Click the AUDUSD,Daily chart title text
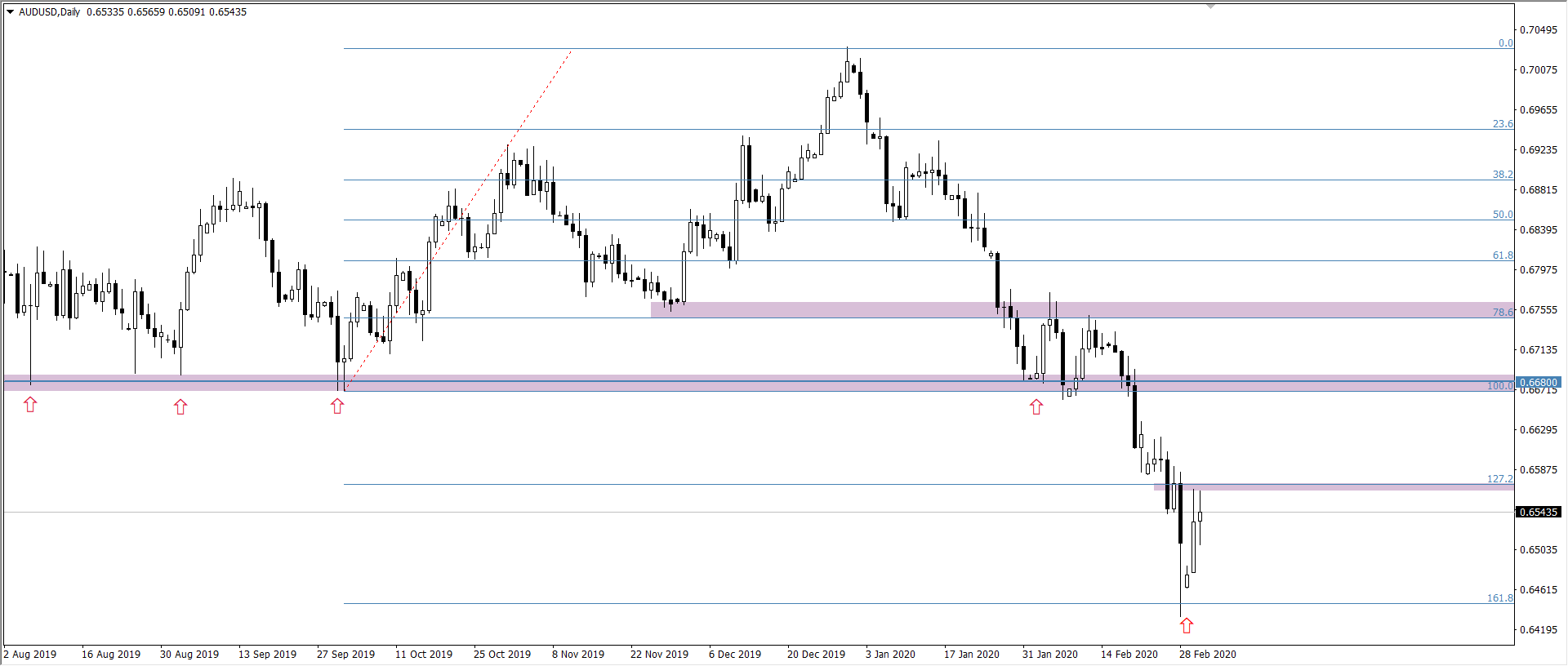This screenshot has height=666, width=1568. (50, 12)
